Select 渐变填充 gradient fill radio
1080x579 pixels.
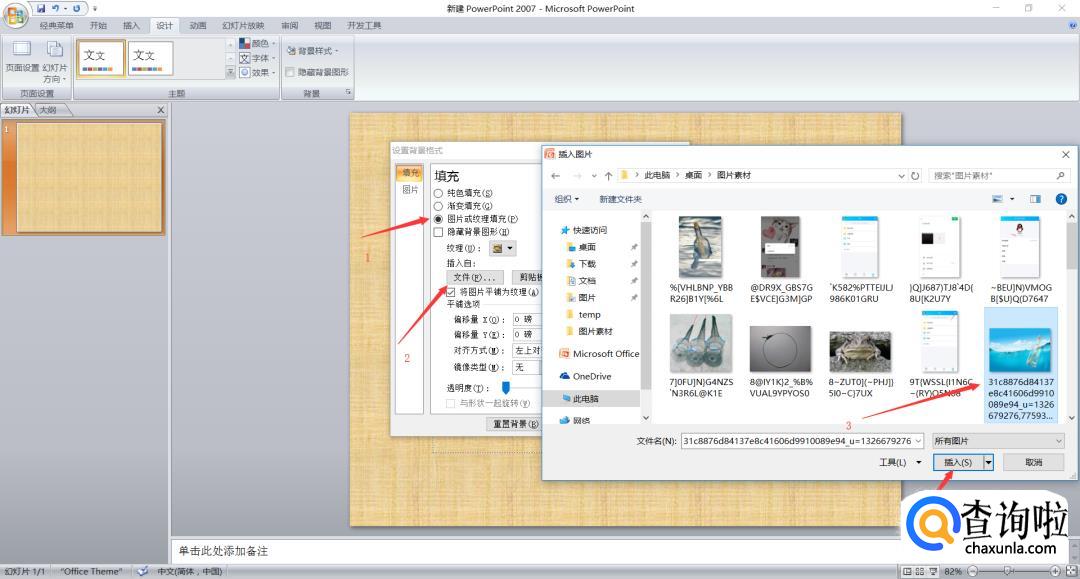pos(438,206)
